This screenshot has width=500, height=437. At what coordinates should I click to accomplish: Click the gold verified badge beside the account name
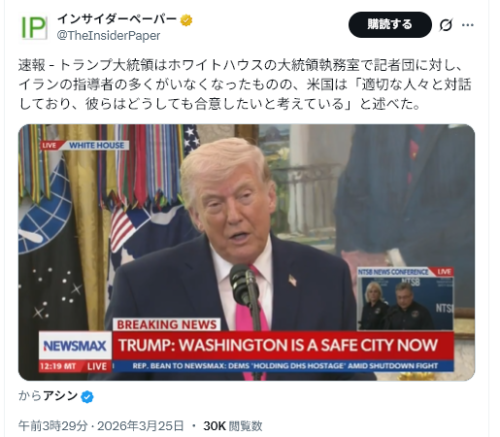click(x=186, y=21)
